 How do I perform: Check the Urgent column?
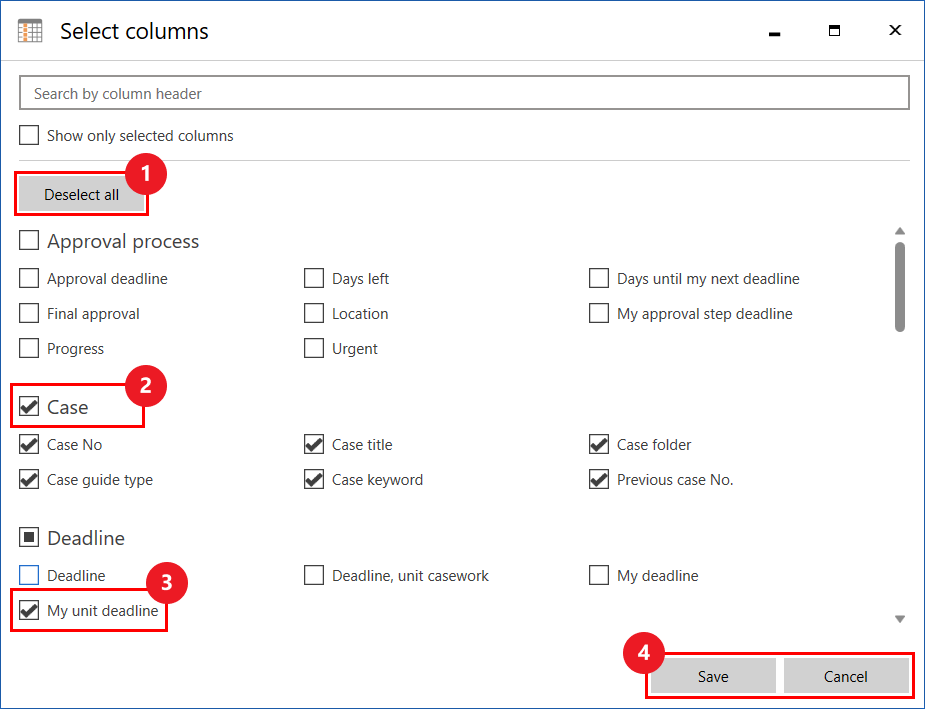(x=314, y=348)
